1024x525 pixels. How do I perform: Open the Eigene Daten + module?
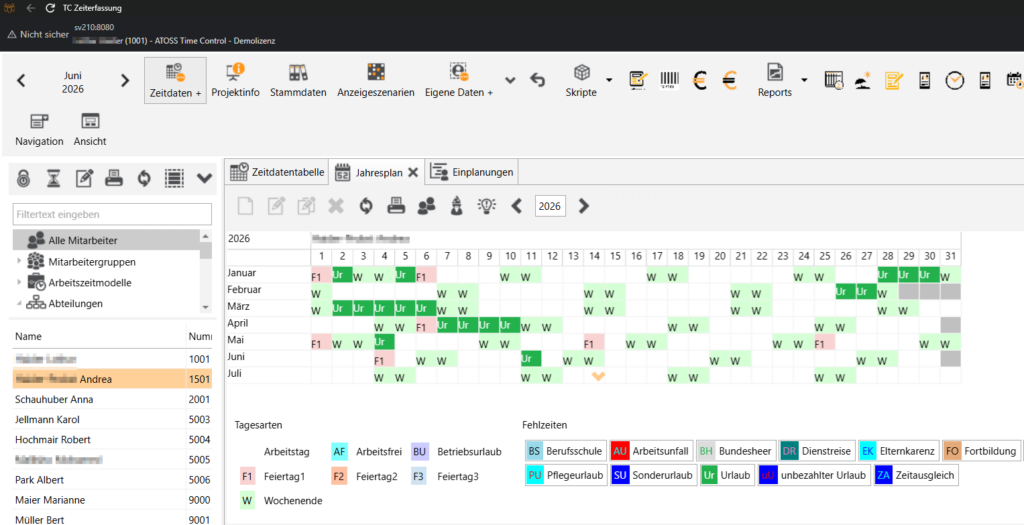click(458, 80)
